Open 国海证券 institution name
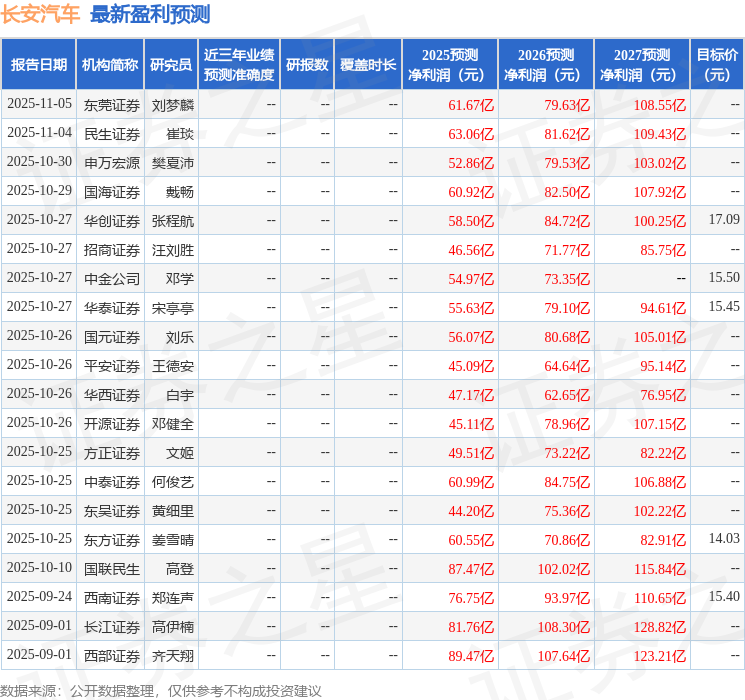Screen dimensions: 745x700 tap(112, 192)
